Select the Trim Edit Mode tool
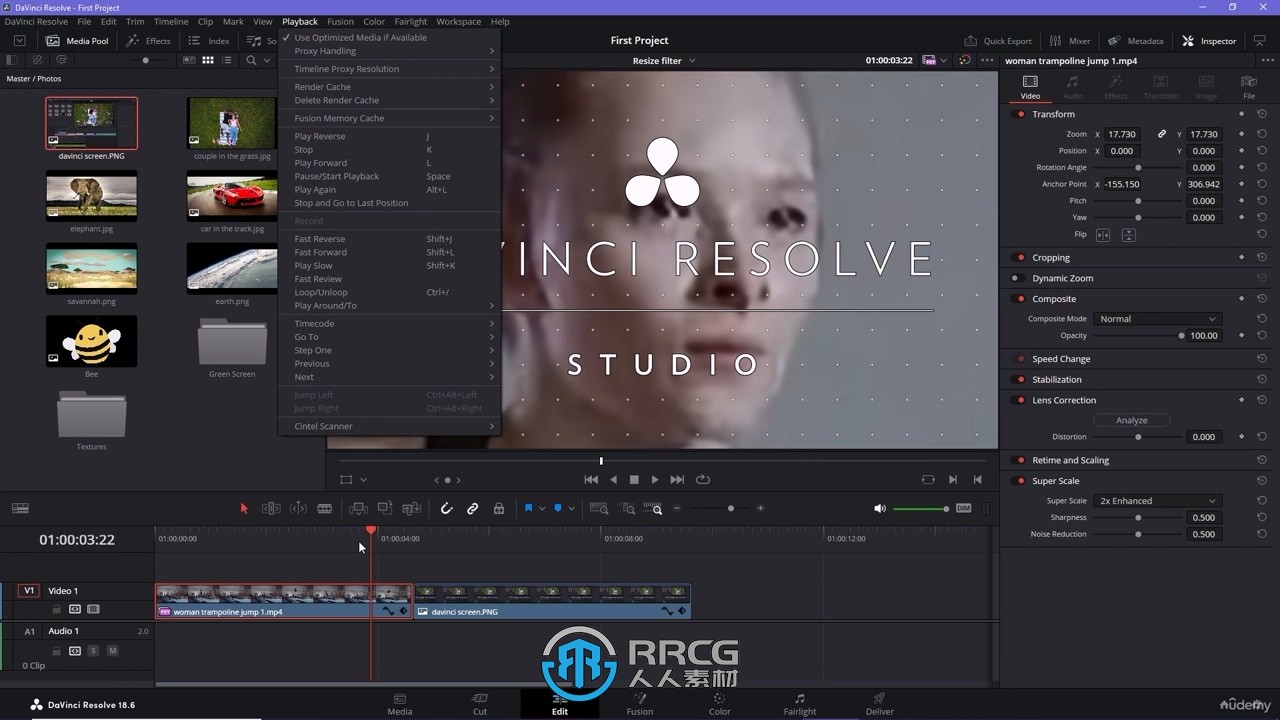The height and width of the screenshot is (720, 1280). tap(271, 508)
